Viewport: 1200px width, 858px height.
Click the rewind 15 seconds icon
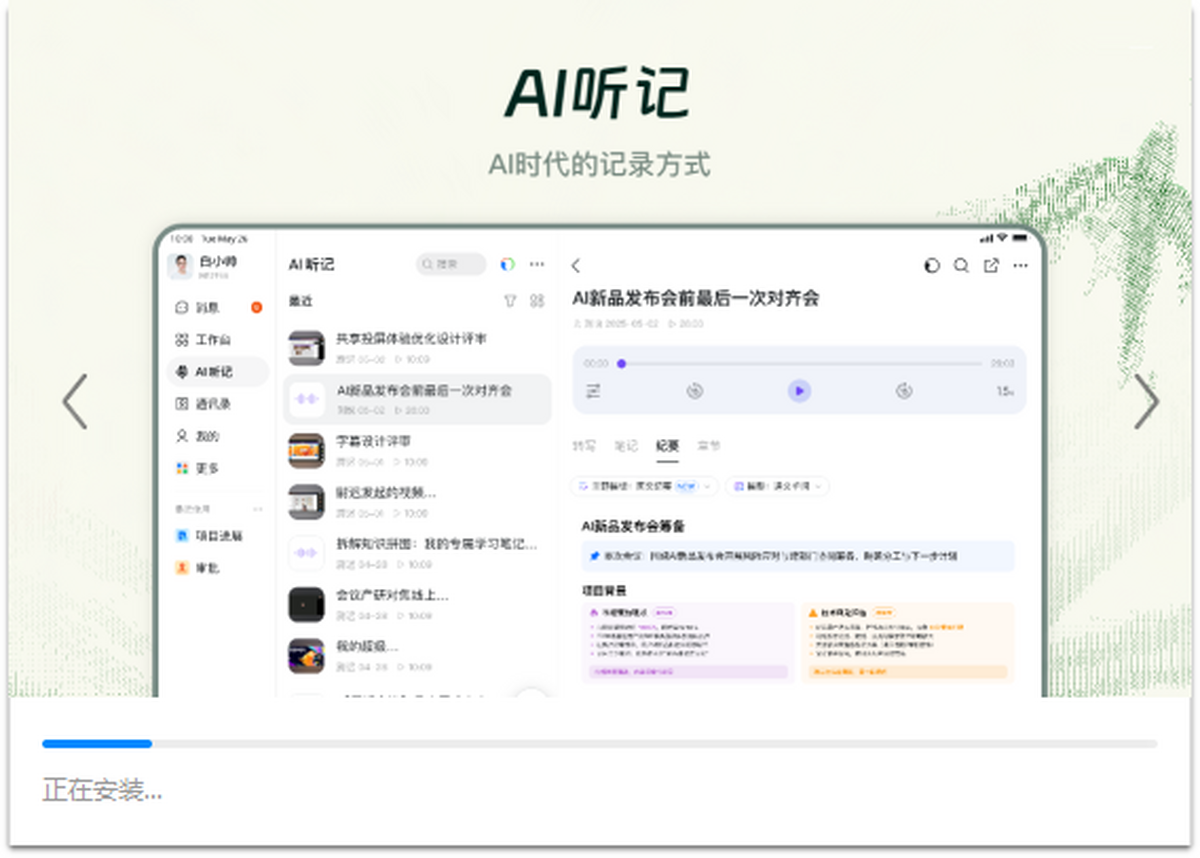[x=695, y=391]
